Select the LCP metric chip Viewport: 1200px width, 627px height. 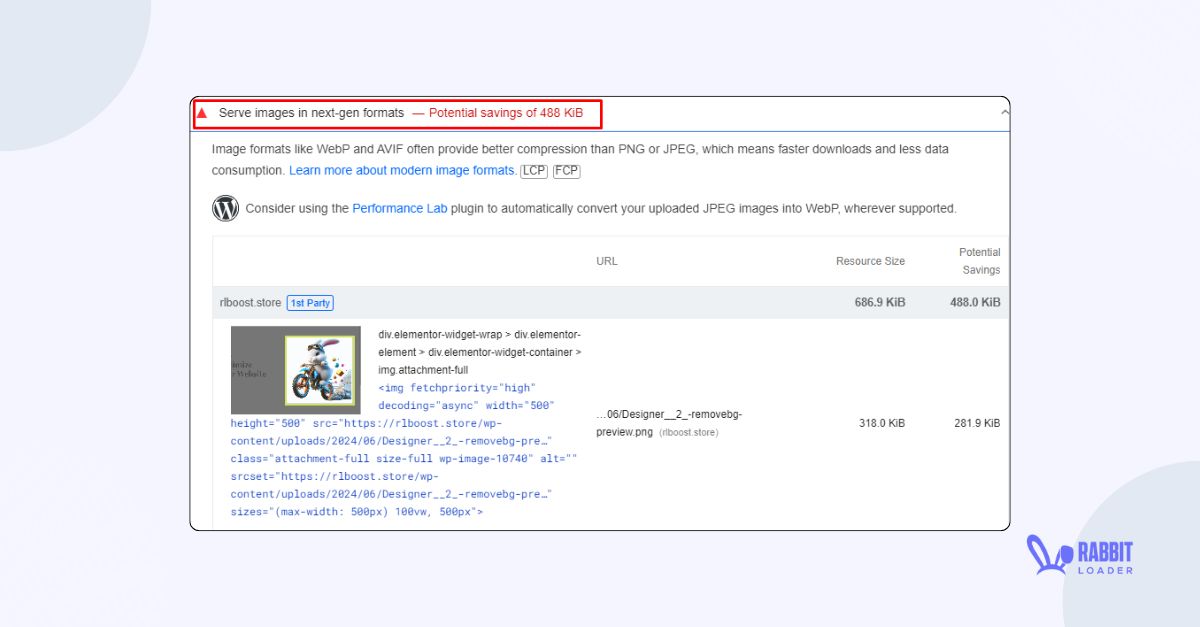pyautogui.click(x=533, y=171)
